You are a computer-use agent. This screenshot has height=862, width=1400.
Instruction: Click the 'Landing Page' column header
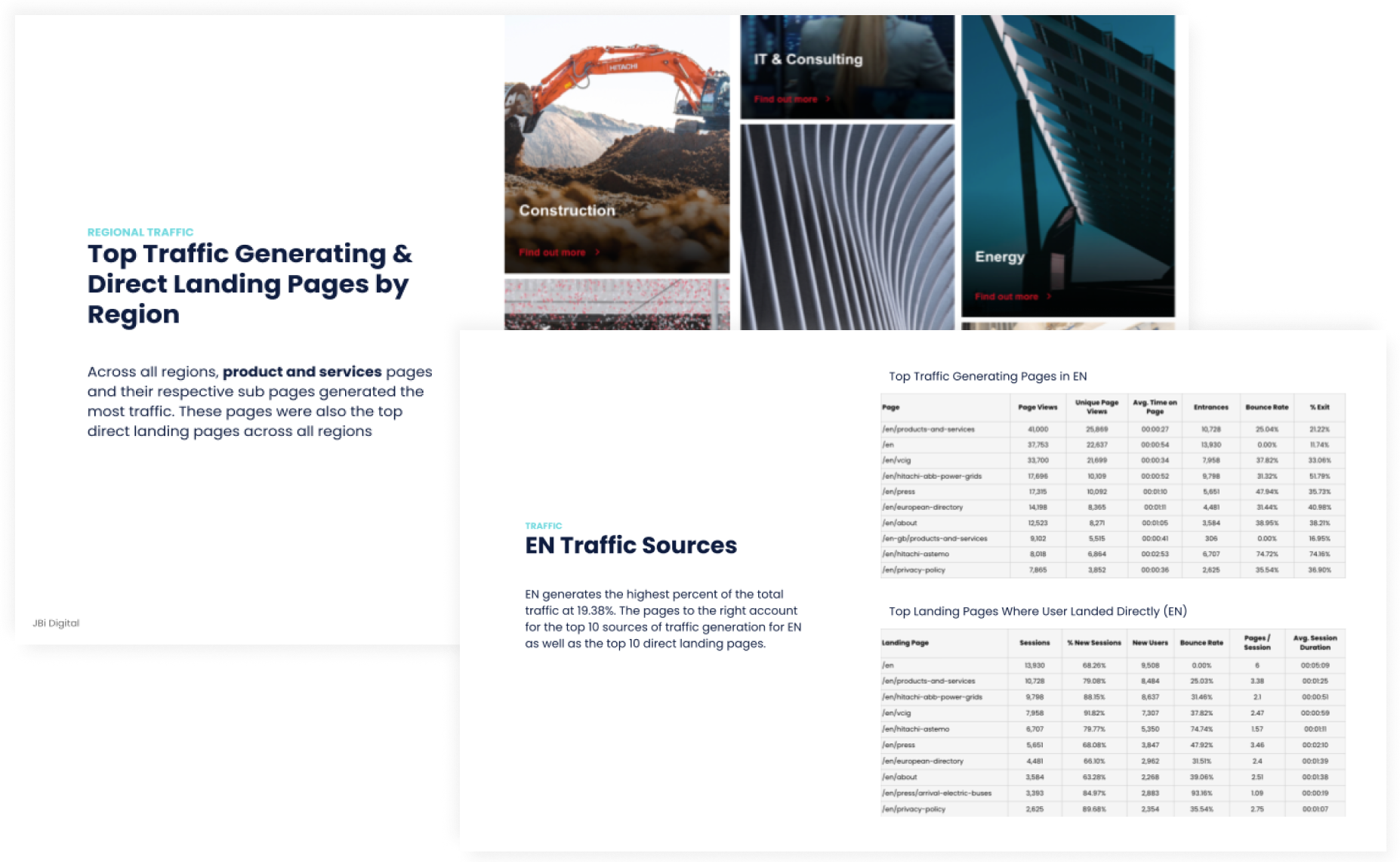(905, 643)
